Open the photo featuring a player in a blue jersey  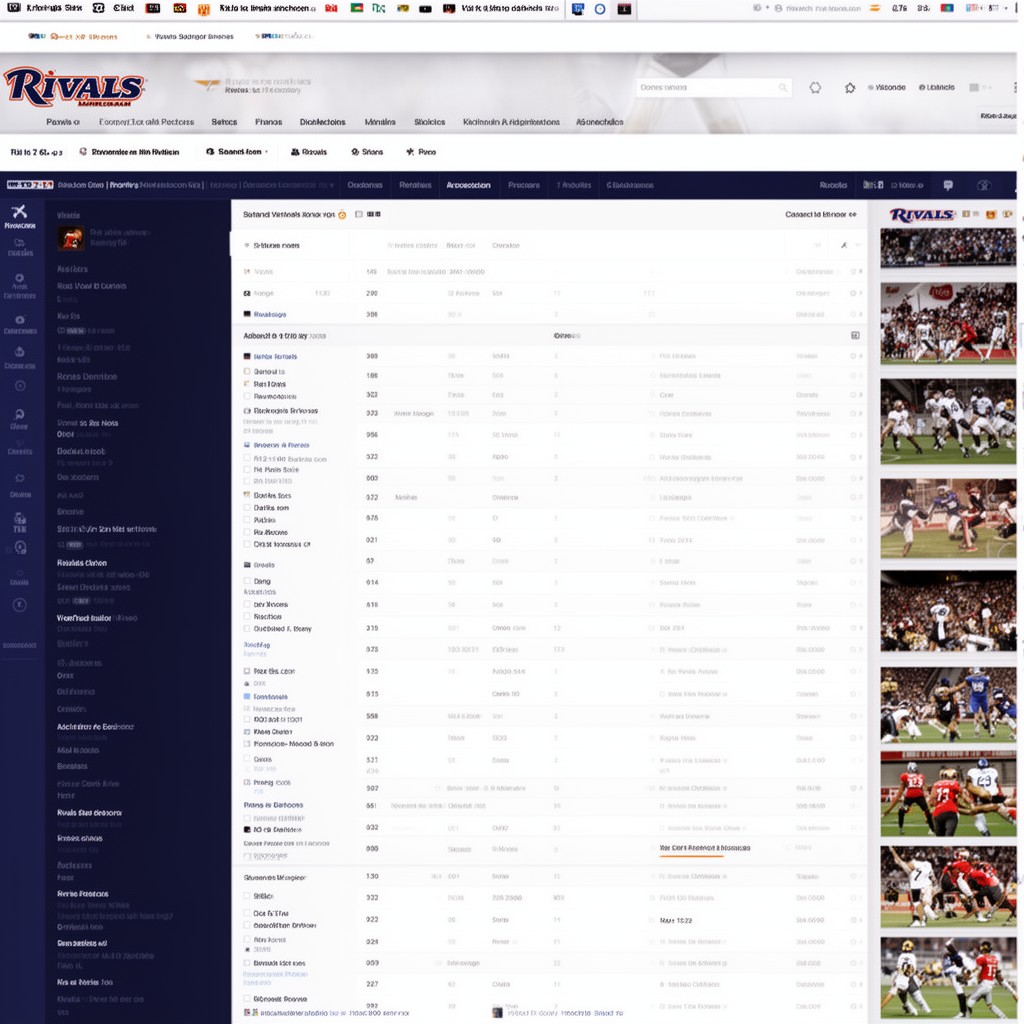tap(948, 704)
